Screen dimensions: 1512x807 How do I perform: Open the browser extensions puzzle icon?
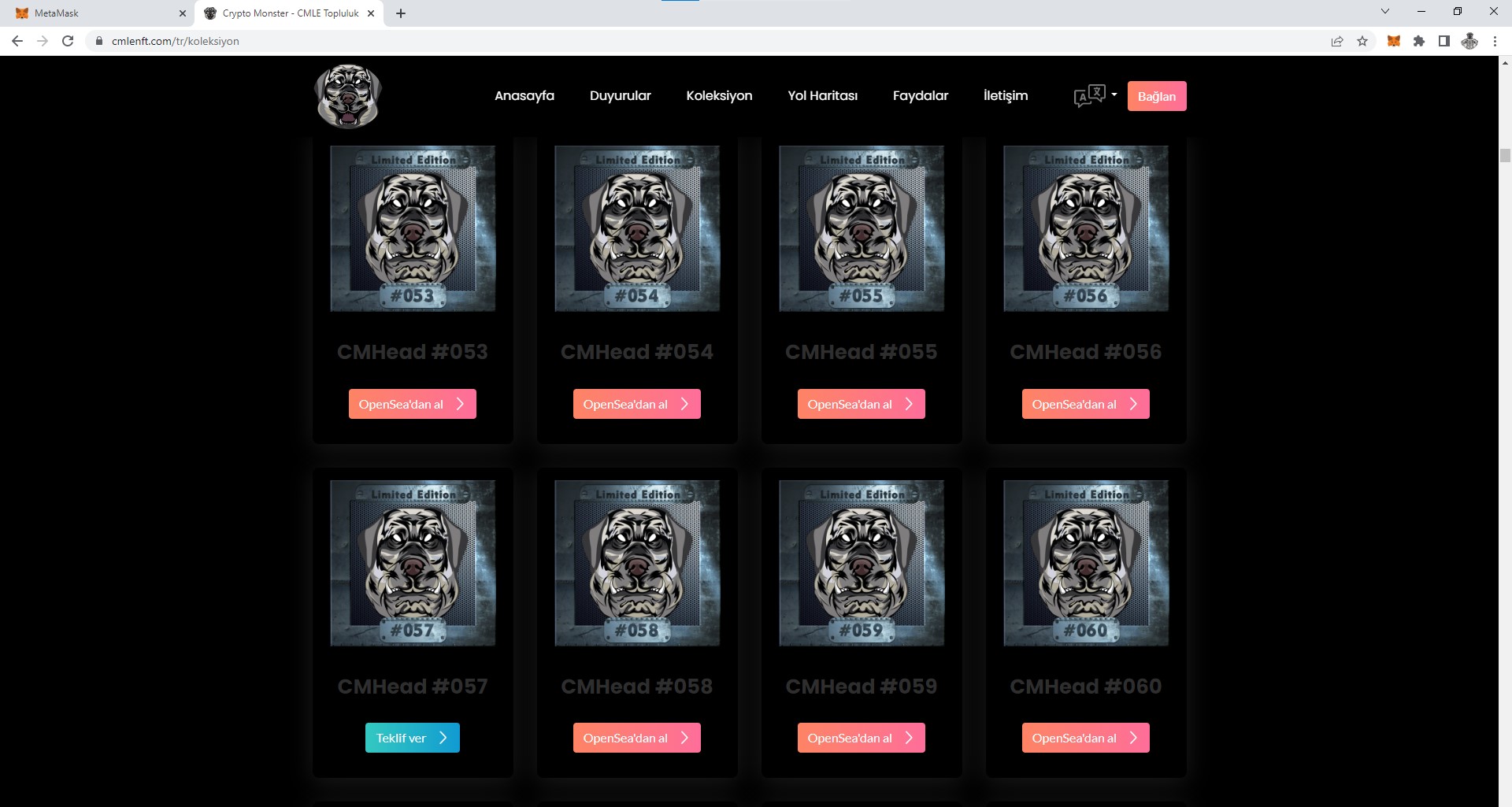(1418, 41)
